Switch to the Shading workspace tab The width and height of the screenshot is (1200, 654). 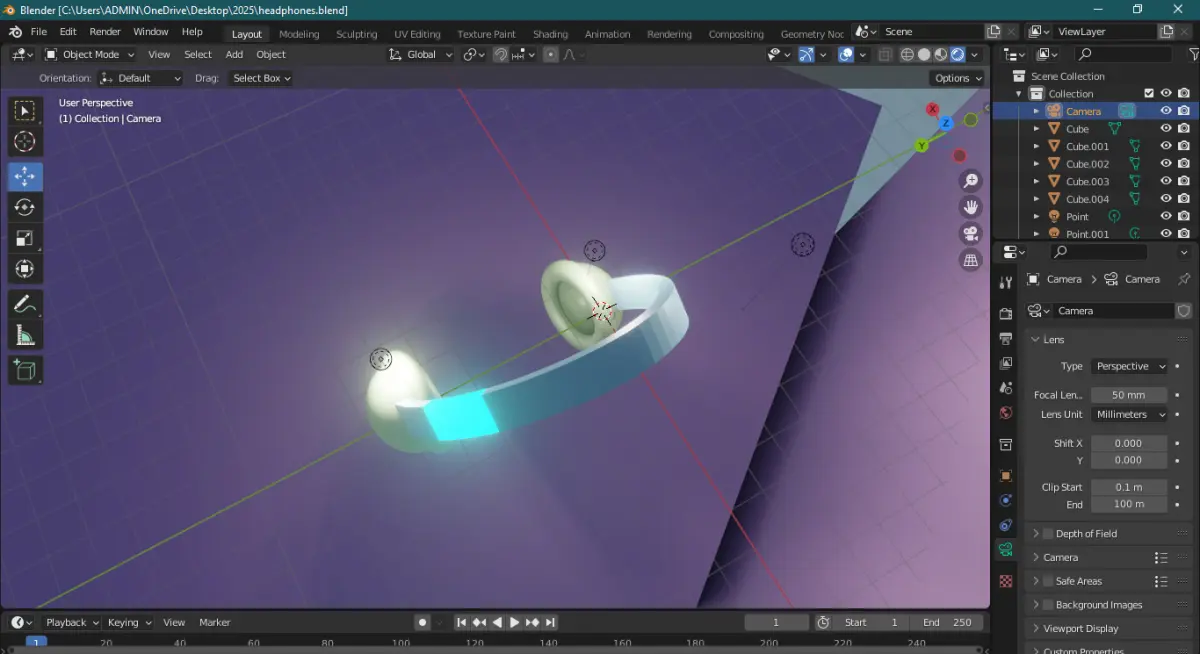tap(550, 34)
